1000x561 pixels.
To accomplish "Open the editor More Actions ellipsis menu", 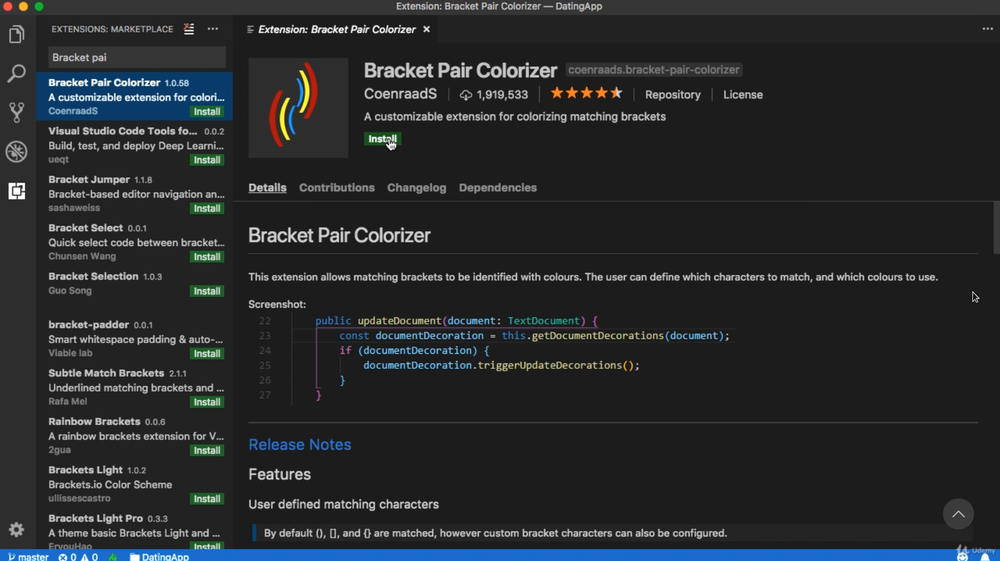I will pos(987,29).
